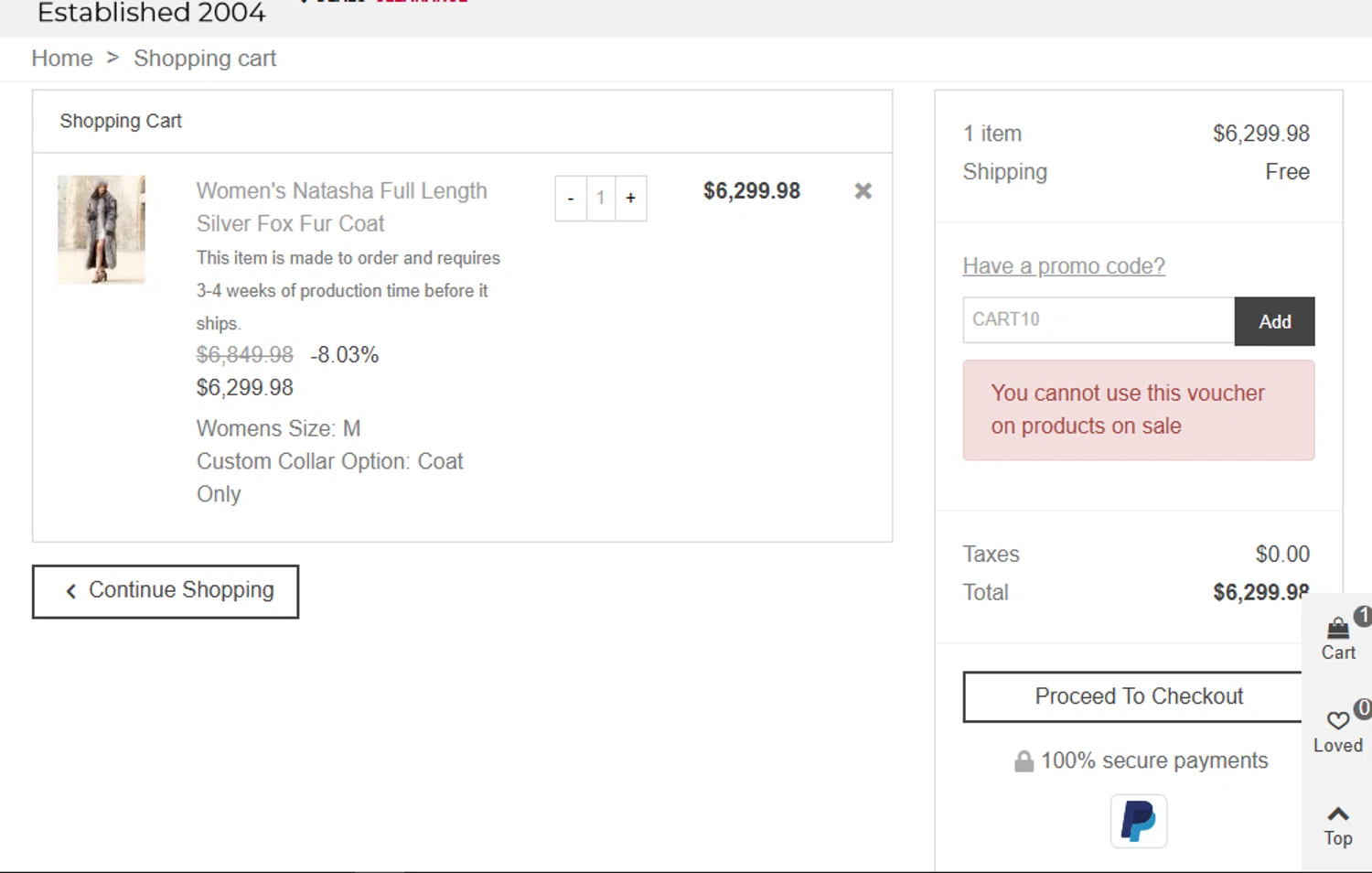
Task: Click the made-to-order production notice text
Action: (x=348, y=291)
